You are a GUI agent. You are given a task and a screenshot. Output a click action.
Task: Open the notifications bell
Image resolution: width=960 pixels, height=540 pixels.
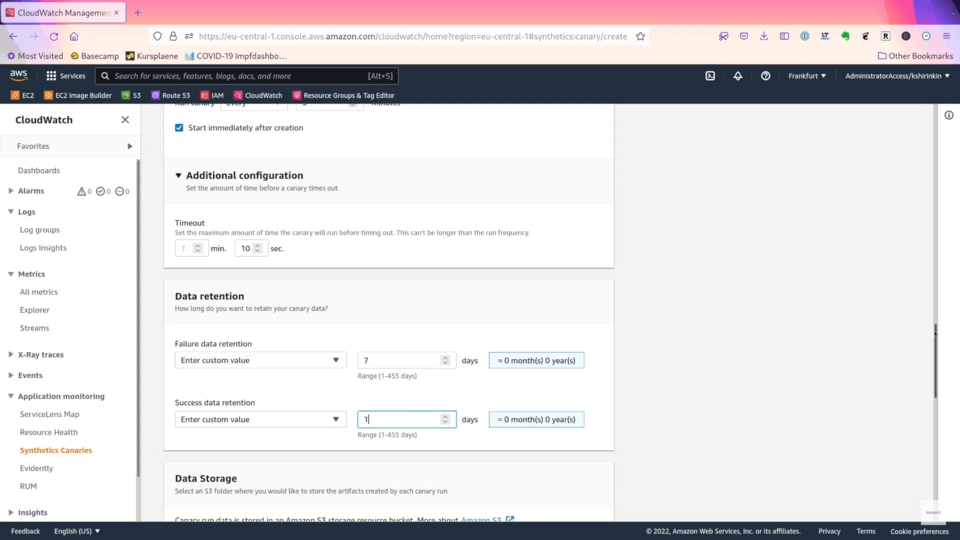point(738,76)
